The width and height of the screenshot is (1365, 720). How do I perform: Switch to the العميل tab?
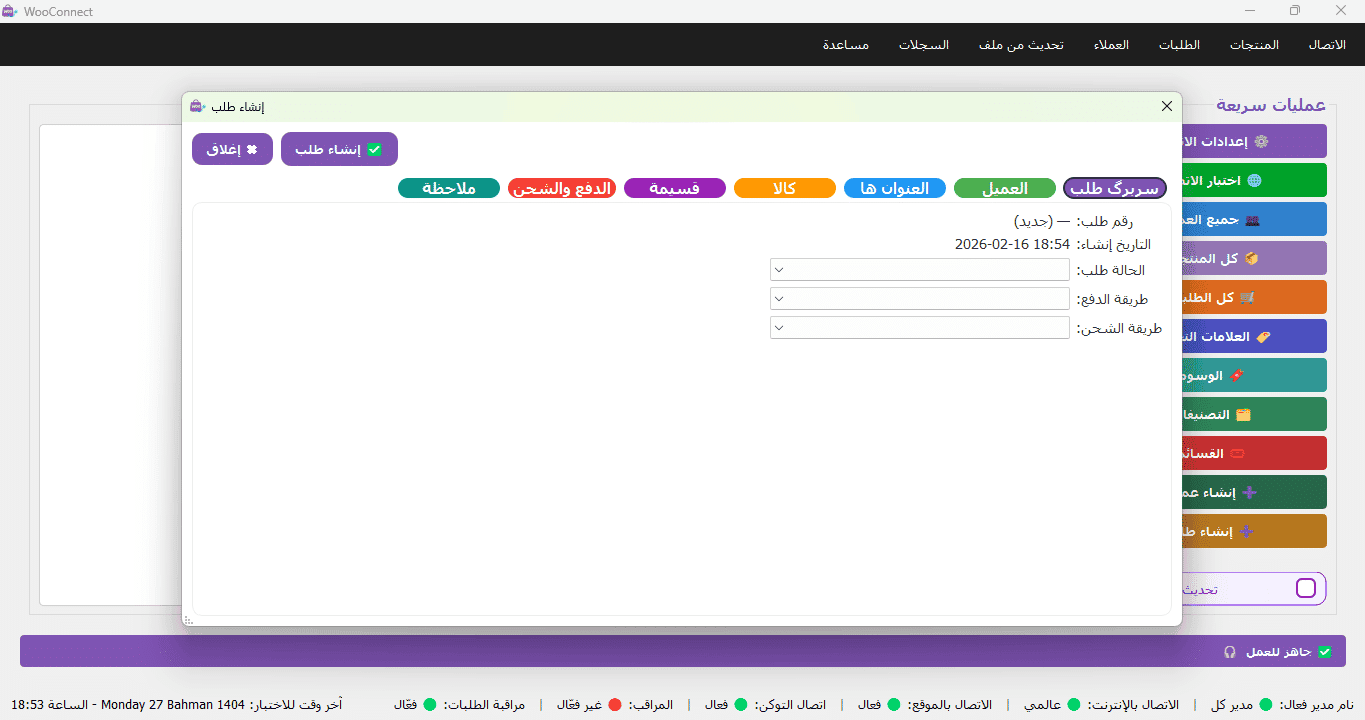coord(1005,188)
